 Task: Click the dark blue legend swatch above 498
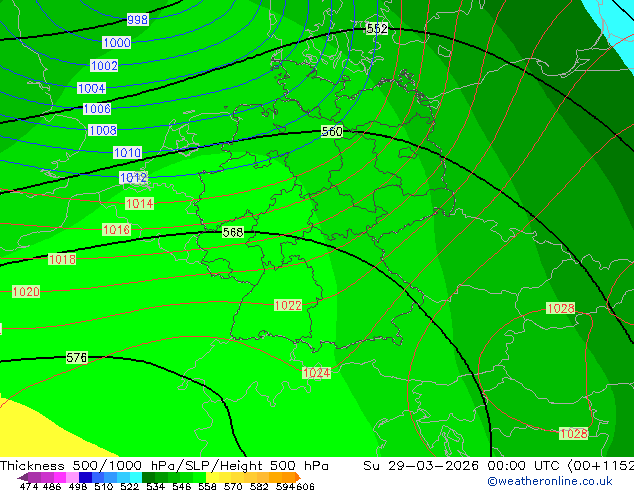85,477
